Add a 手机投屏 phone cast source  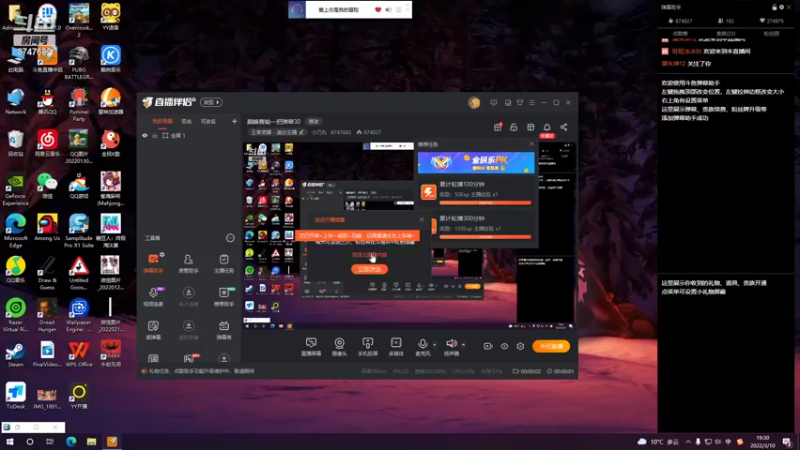coord(367,346)
